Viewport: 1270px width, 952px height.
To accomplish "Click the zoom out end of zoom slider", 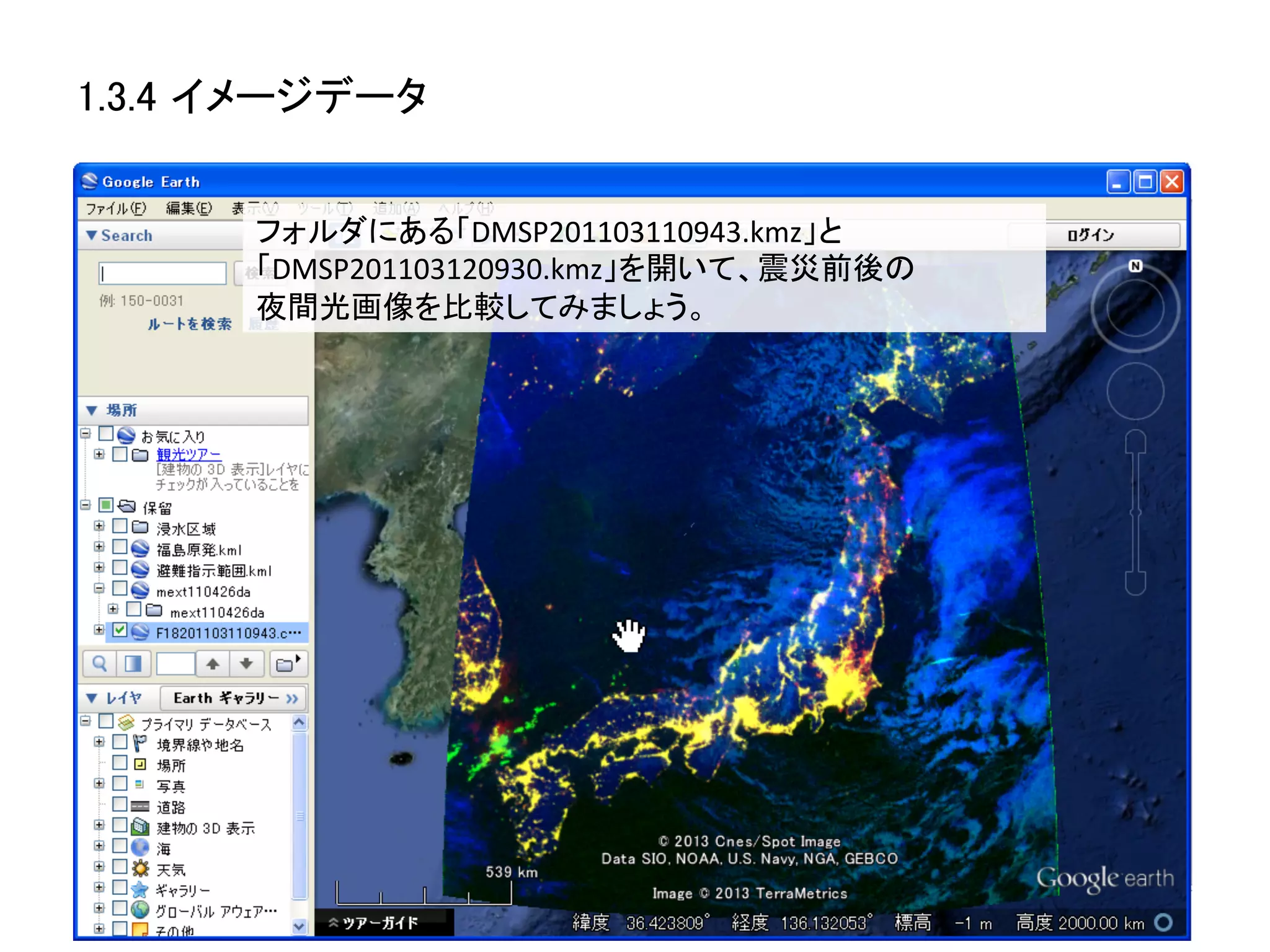I will pyautogui.click(x=1135, y=583).
